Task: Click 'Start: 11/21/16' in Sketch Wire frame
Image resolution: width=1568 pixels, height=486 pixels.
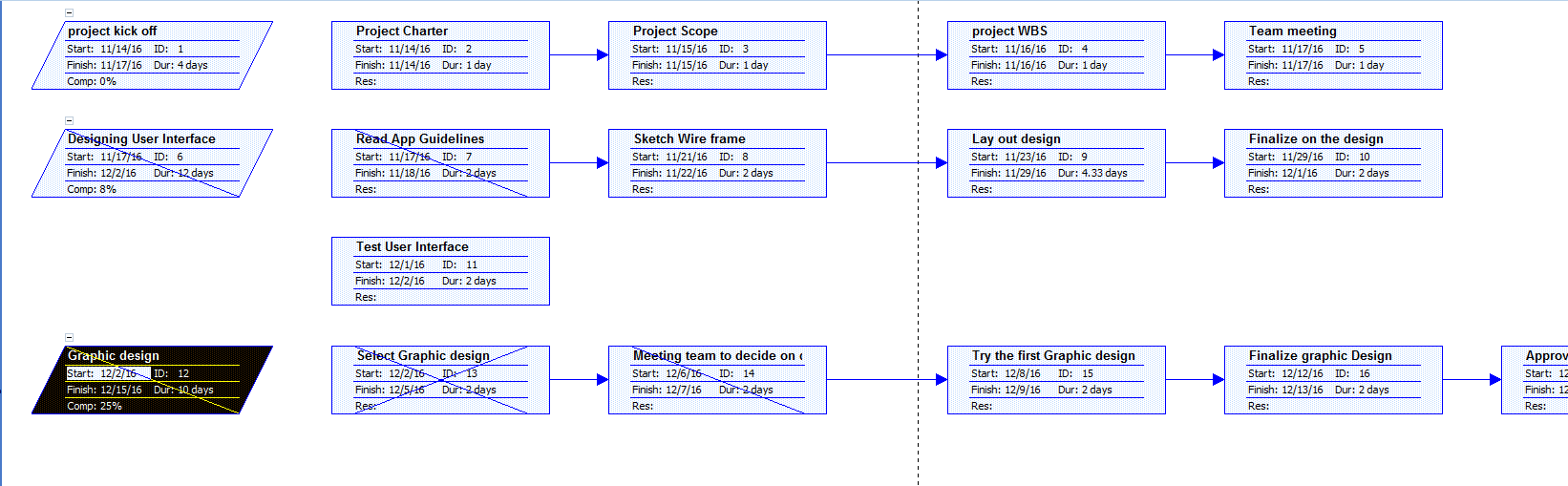Action: tap(669, 158)
